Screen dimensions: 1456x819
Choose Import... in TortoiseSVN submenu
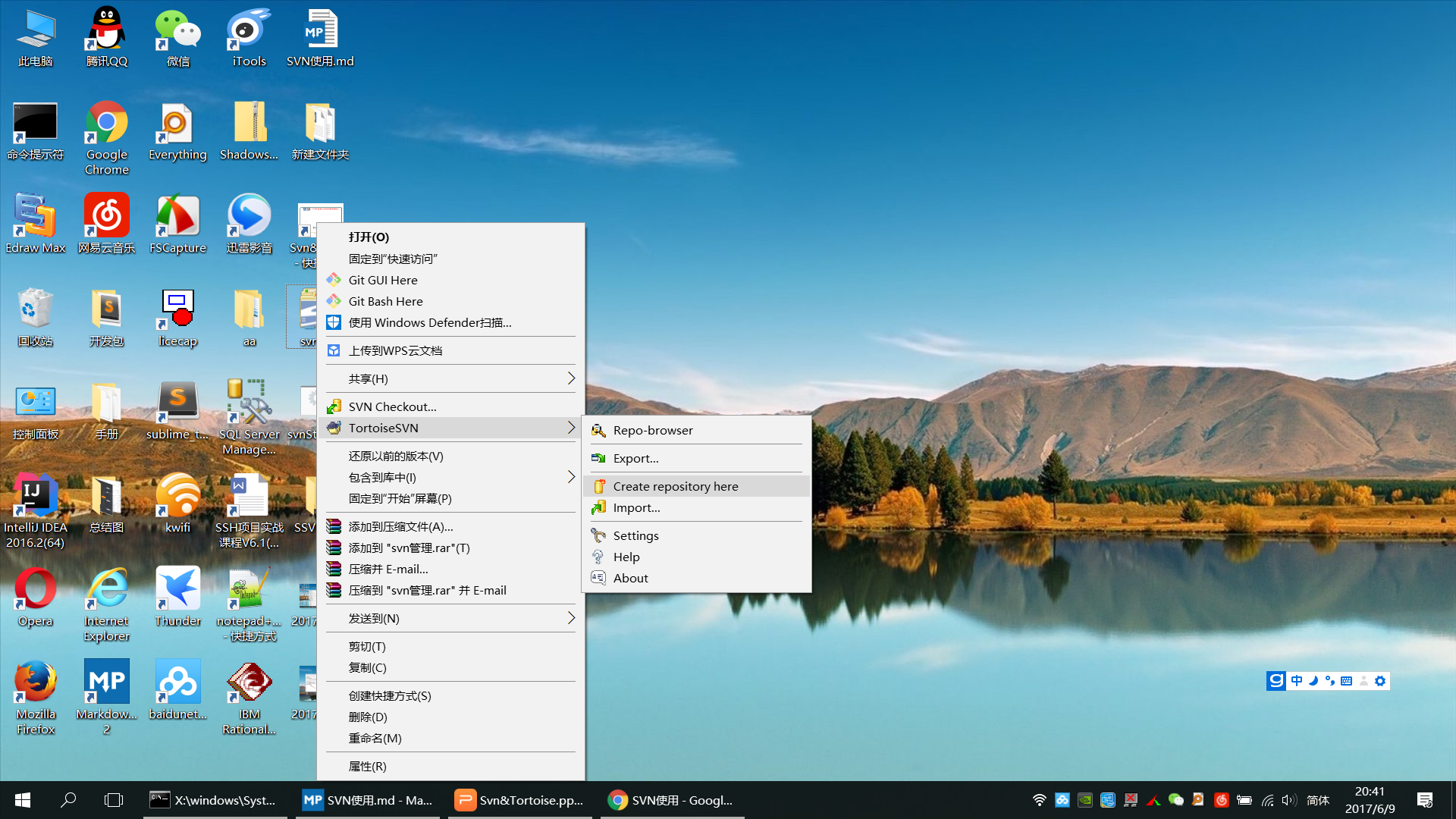coord(696,507)
